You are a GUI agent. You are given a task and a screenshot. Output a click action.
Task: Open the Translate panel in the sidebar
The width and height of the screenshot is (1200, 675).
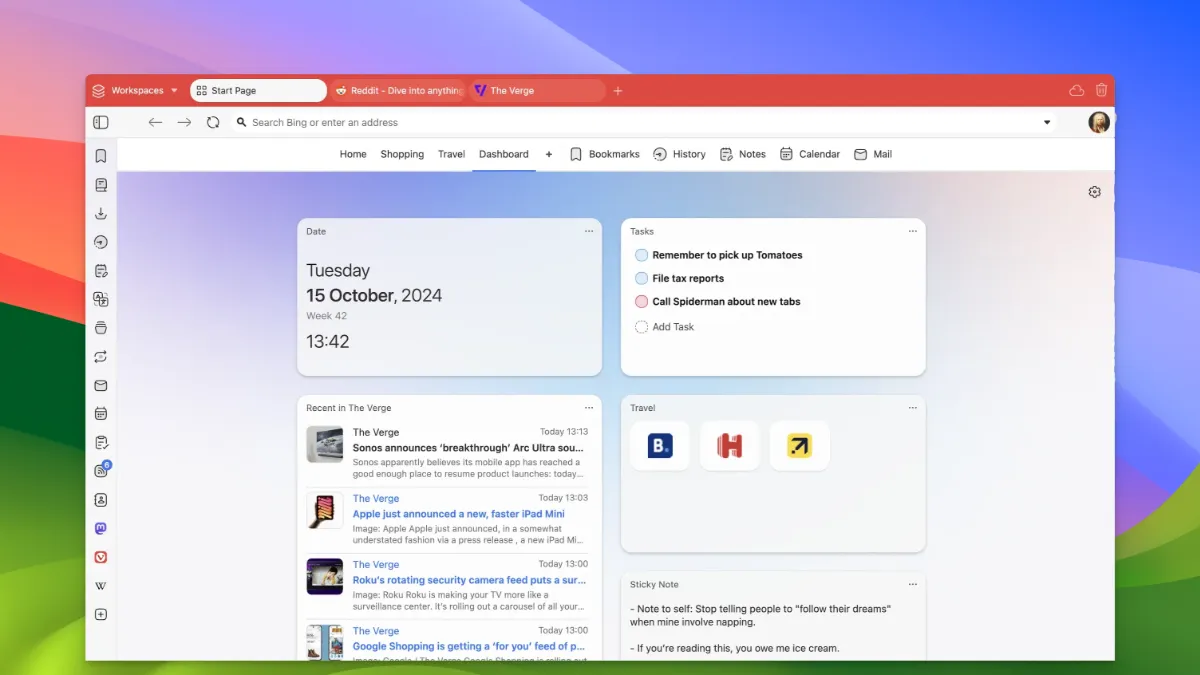click(101, 299)
